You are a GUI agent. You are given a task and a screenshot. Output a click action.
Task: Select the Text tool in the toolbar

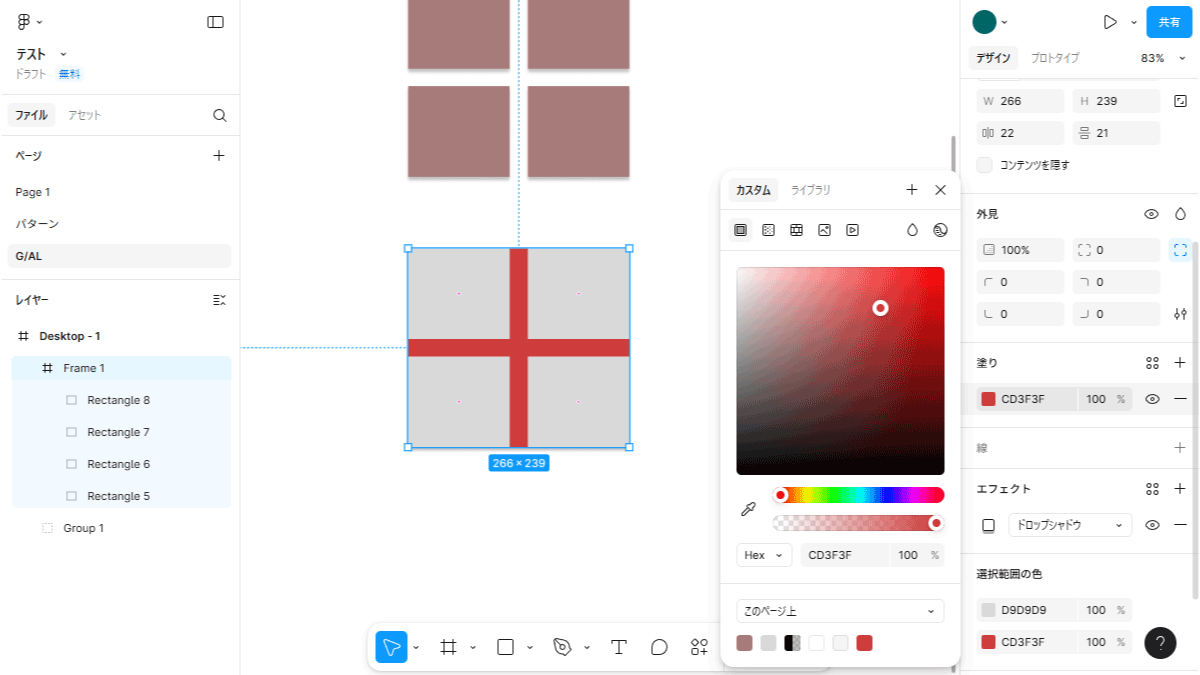point(618,647)
